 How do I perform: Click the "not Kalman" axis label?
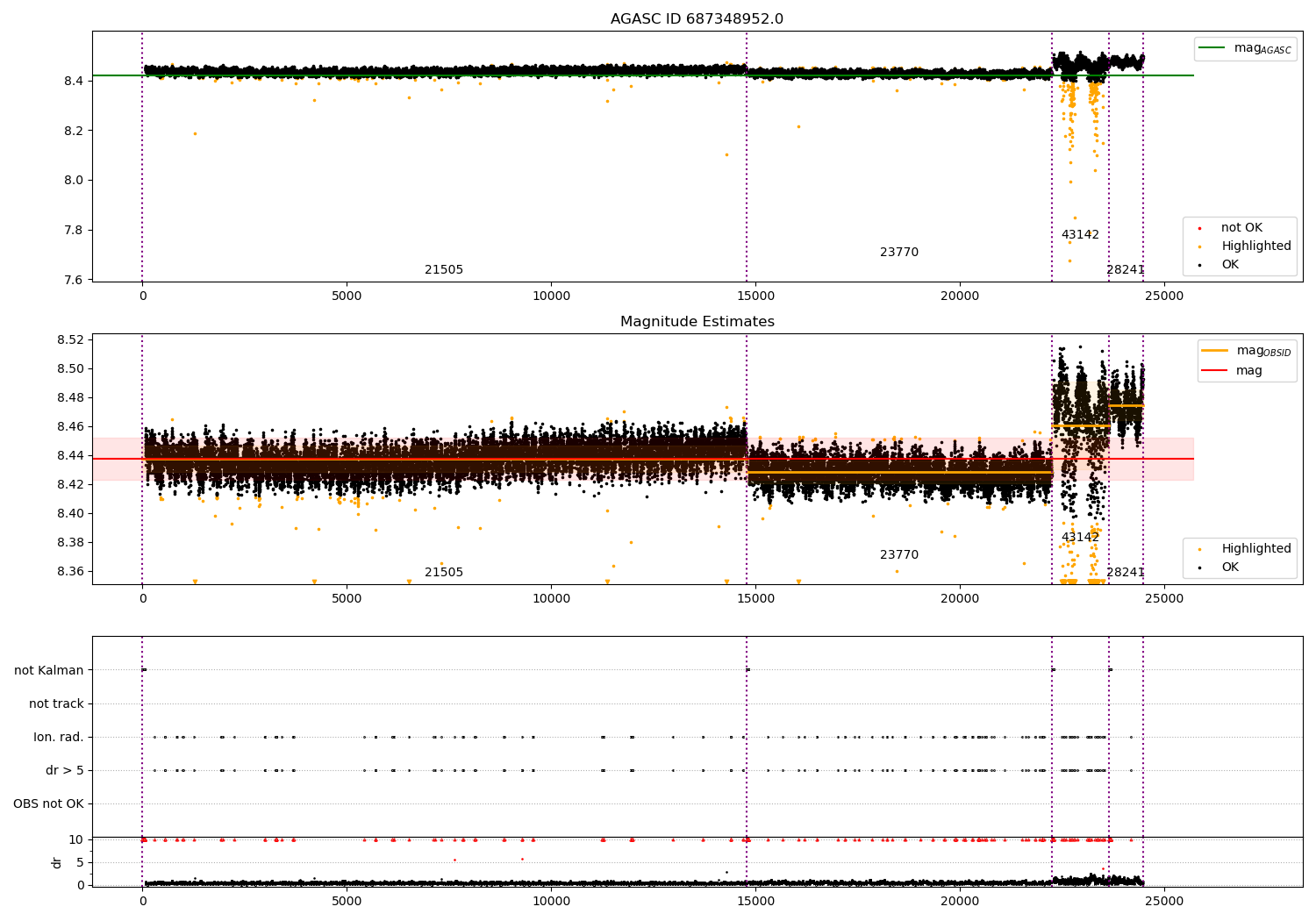click(49, 671)
